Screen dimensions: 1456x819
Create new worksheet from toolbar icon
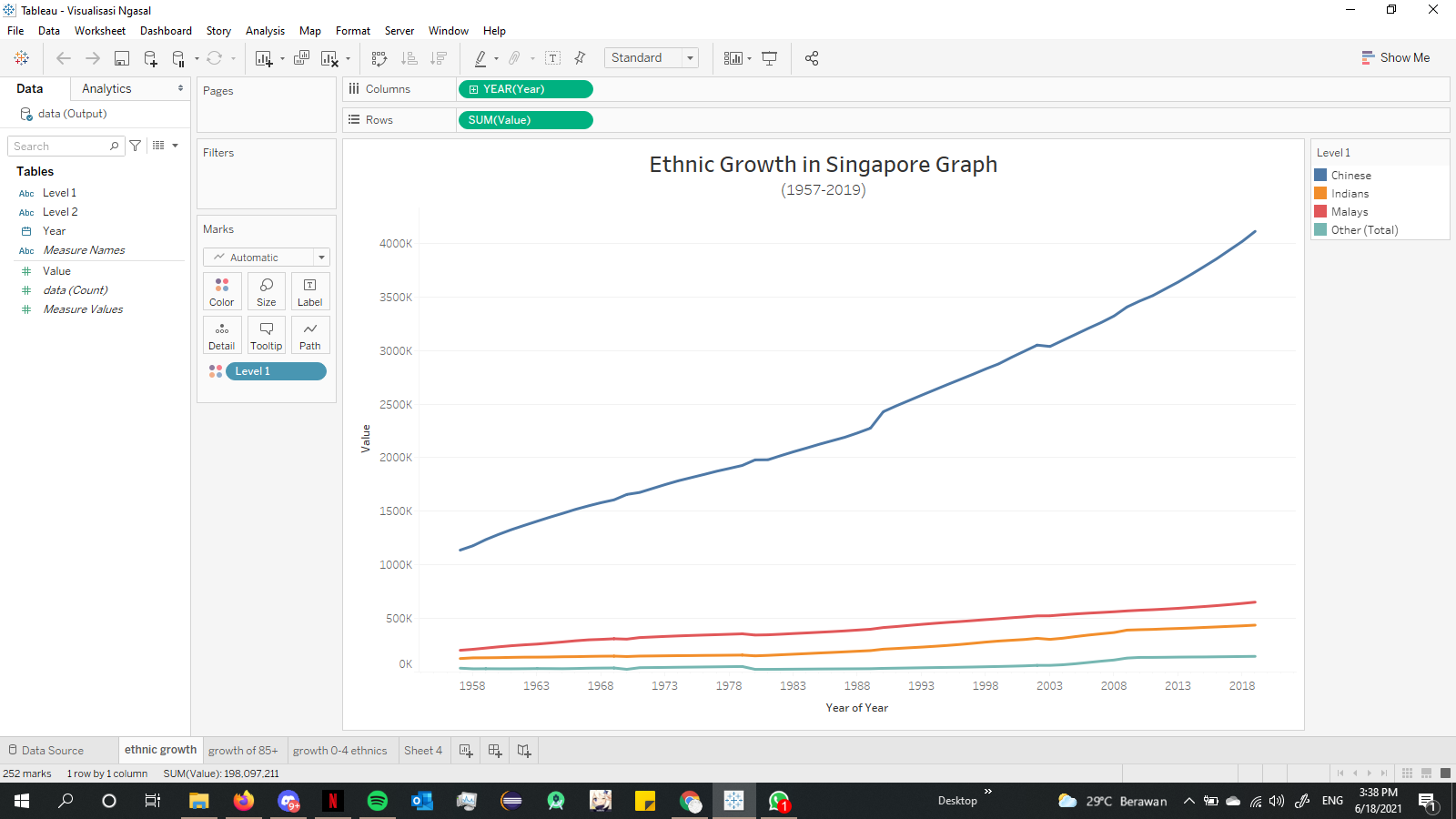click(x=264, y=58)
